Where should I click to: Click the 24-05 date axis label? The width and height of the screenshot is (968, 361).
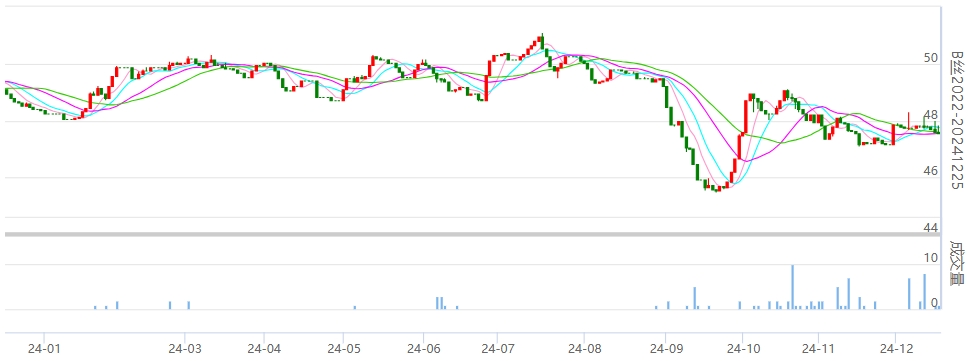[344, 349]
